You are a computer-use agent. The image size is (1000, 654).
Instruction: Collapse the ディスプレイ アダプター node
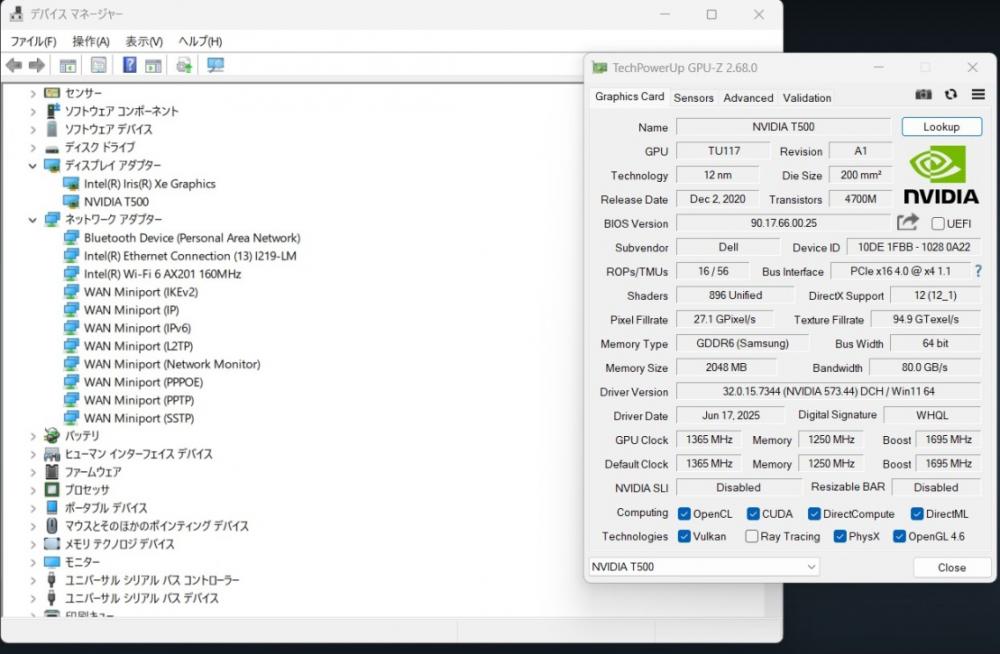(33, 166)
